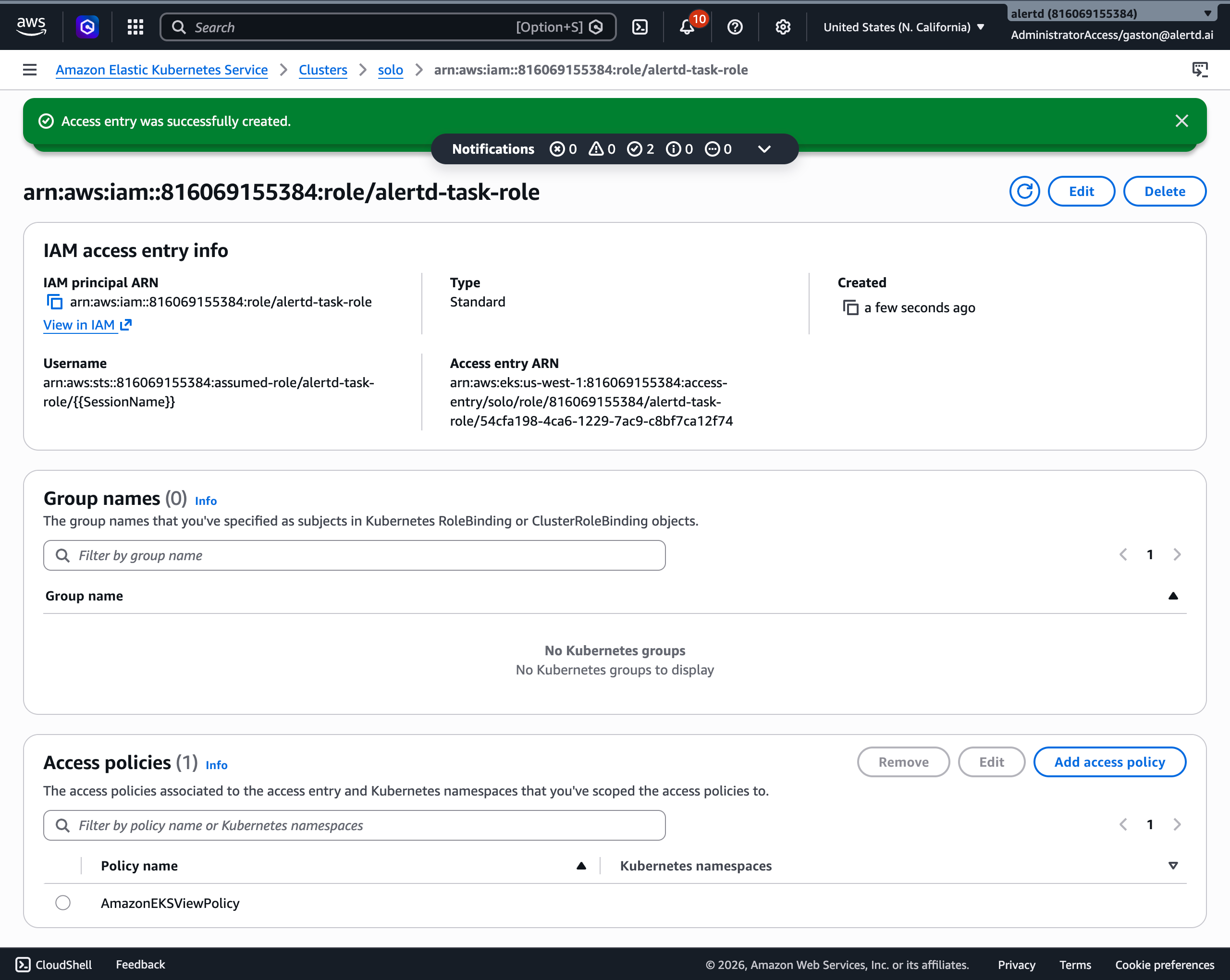Click the AmazonEKSViewPolicy policy name
The height and width of the screenshot is (980, 1230).
170,903
